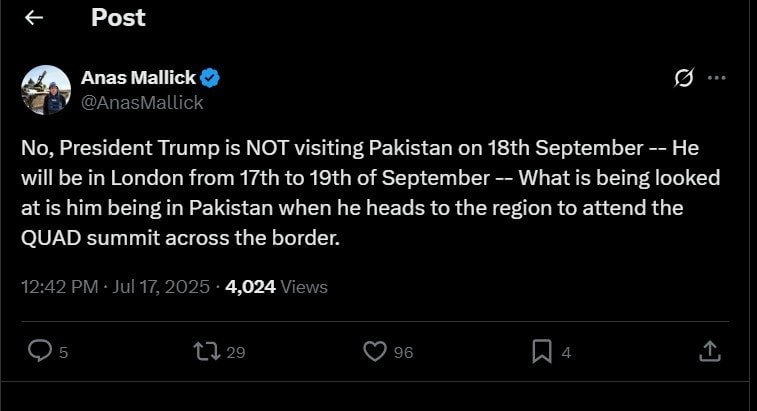
Task: Open the three-dot More menu
Action: 716,78
